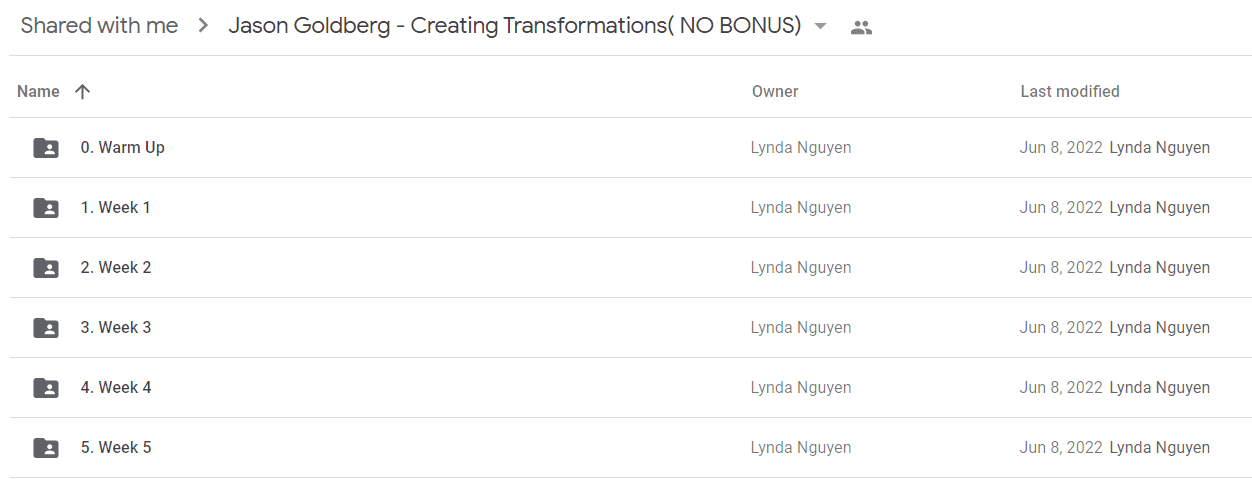Open the Jason Goldberg folder breadcrumb menu

pos(515,26)
